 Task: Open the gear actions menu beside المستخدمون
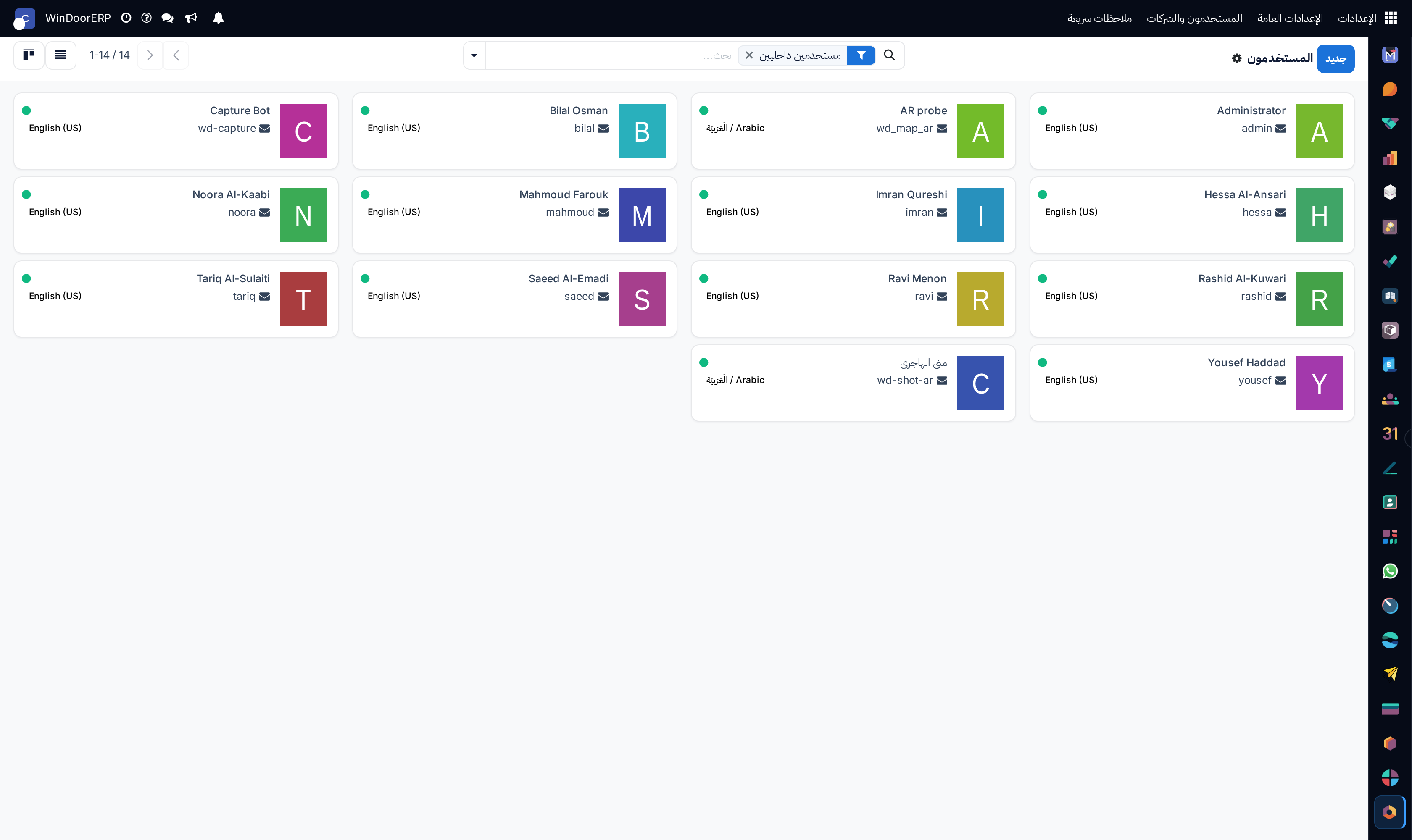[1237, 58]
